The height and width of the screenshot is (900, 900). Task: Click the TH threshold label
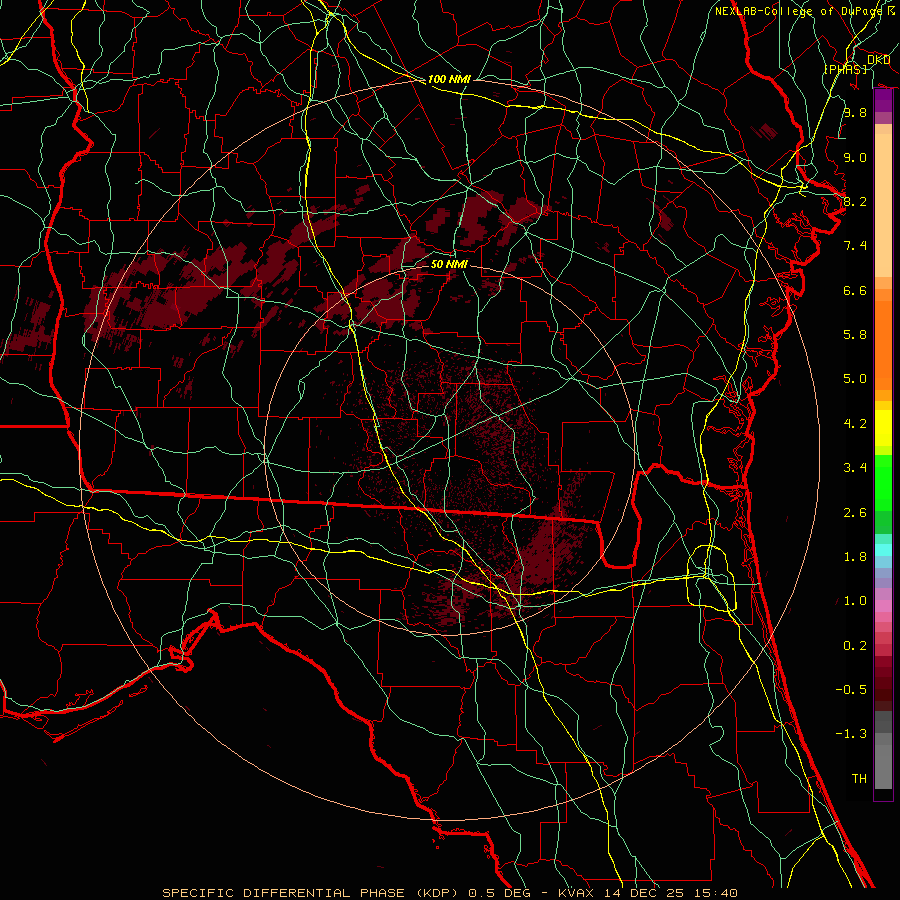point(858,778)
